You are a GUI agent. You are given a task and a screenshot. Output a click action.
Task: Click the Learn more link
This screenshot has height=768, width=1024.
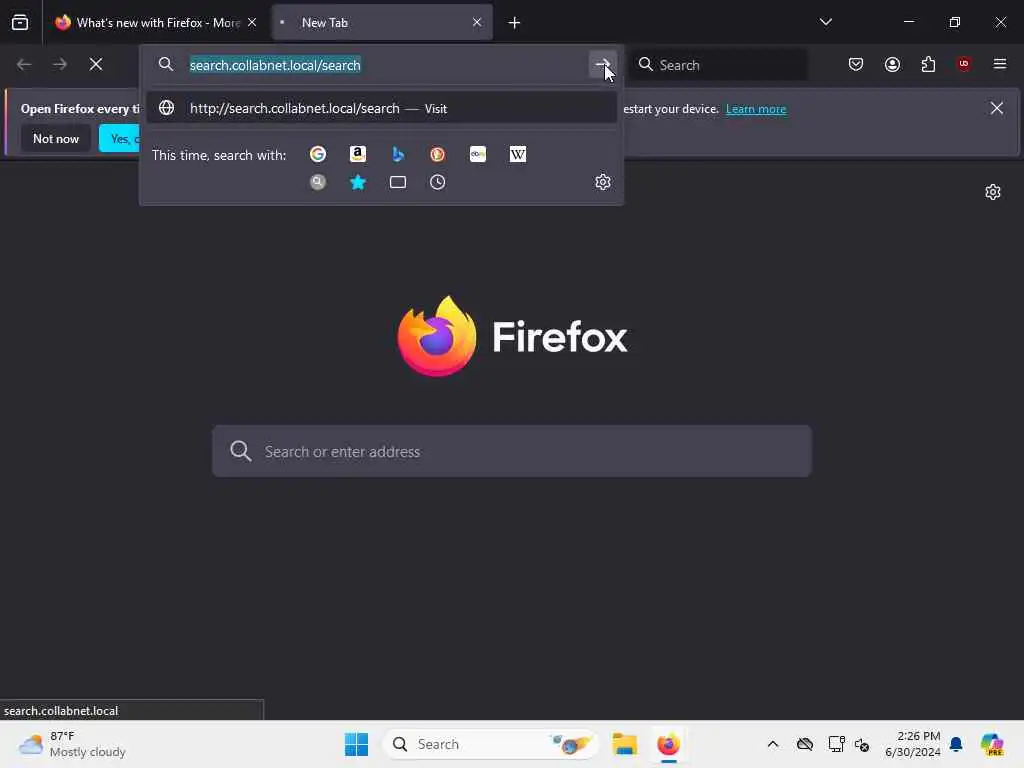point(756,109)
